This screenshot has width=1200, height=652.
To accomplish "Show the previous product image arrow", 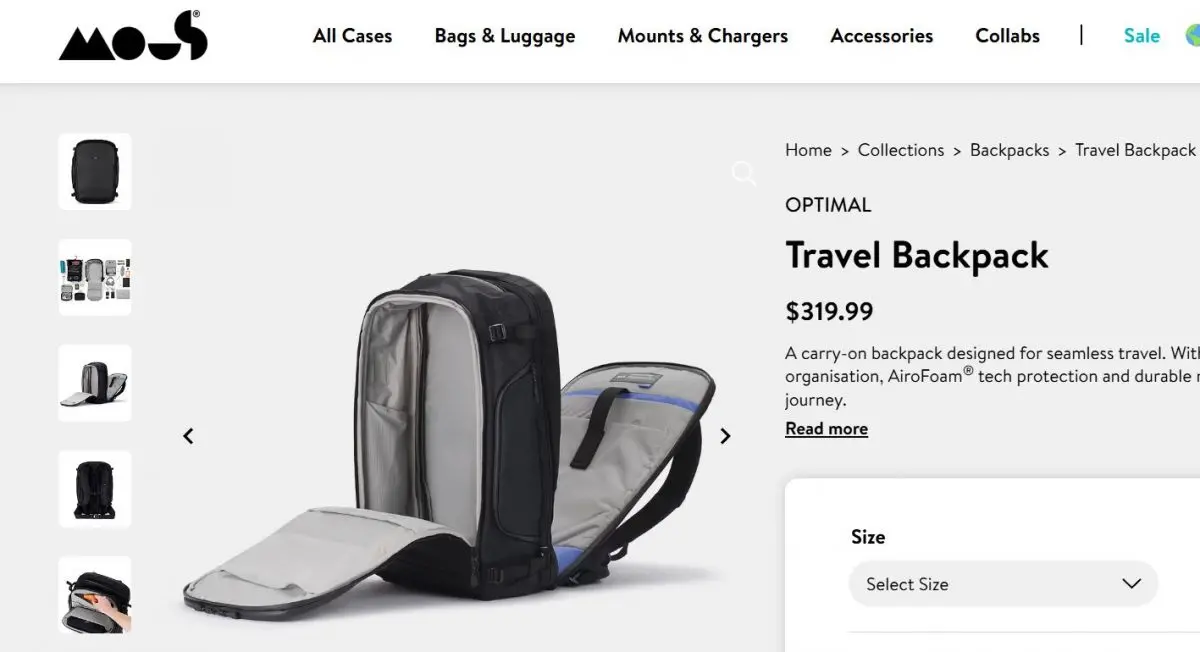I will pos(188,436).
